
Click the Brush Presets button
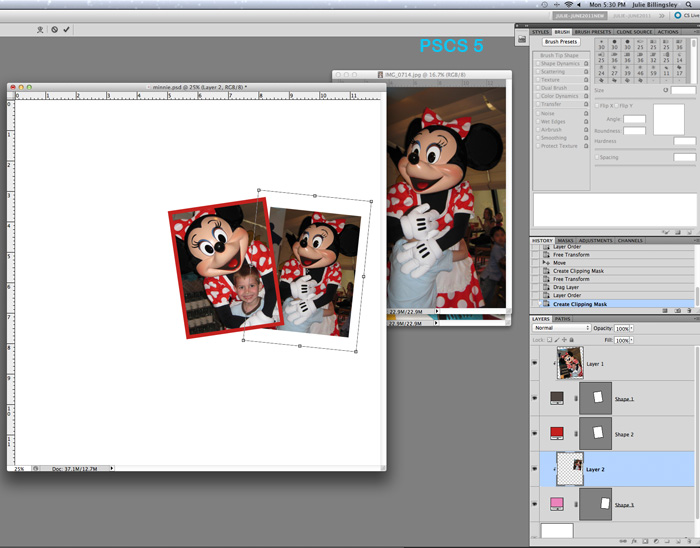(x=561, y=42)
